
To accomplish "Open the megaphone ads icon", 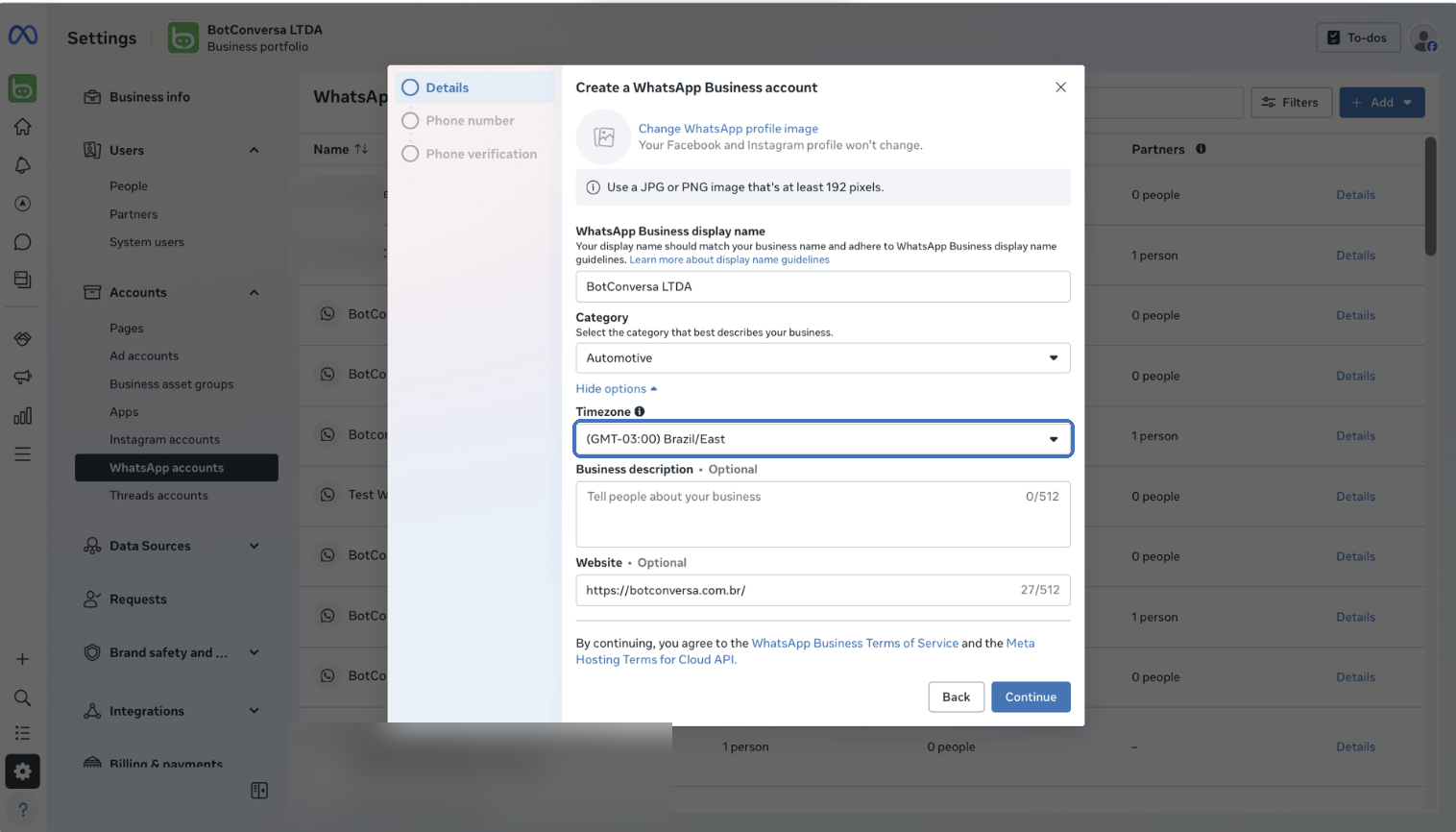I will (x=23, y=377).
